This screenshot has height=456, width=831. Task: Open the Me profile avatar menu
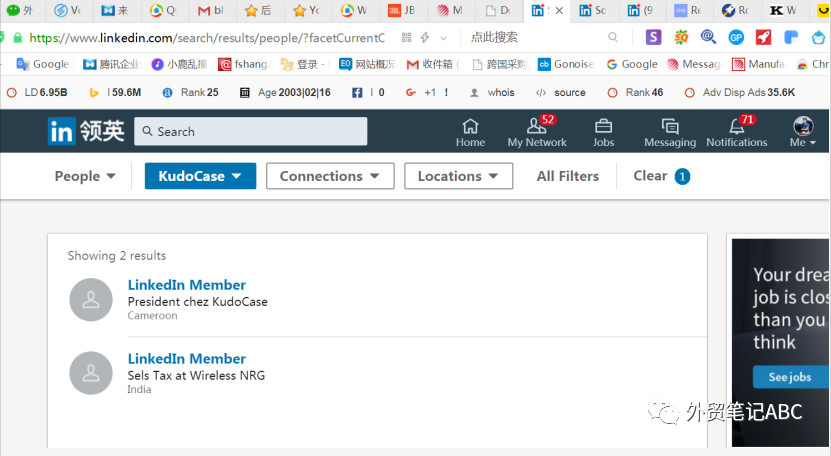[x=803, y=133]
